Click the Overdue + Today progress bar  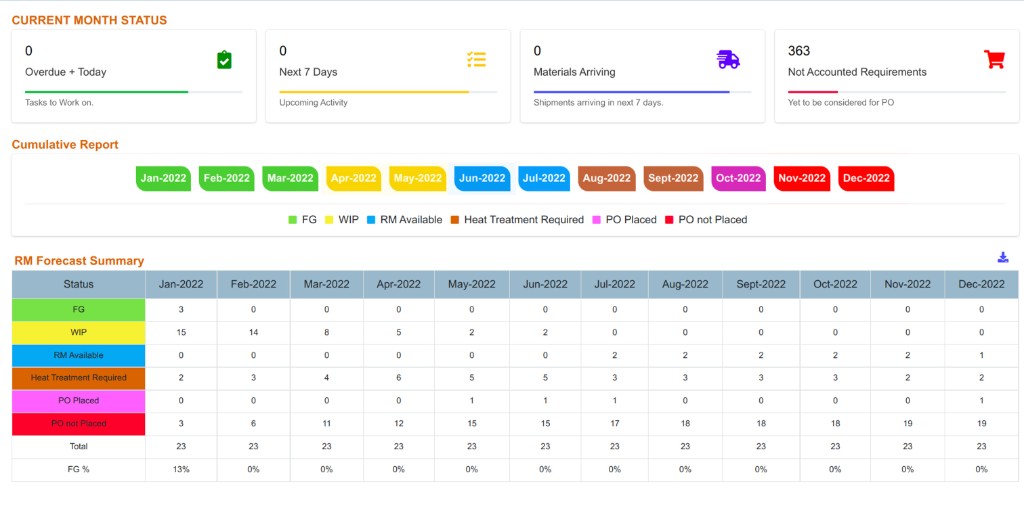pyautogui.click(x=134, y=92)
